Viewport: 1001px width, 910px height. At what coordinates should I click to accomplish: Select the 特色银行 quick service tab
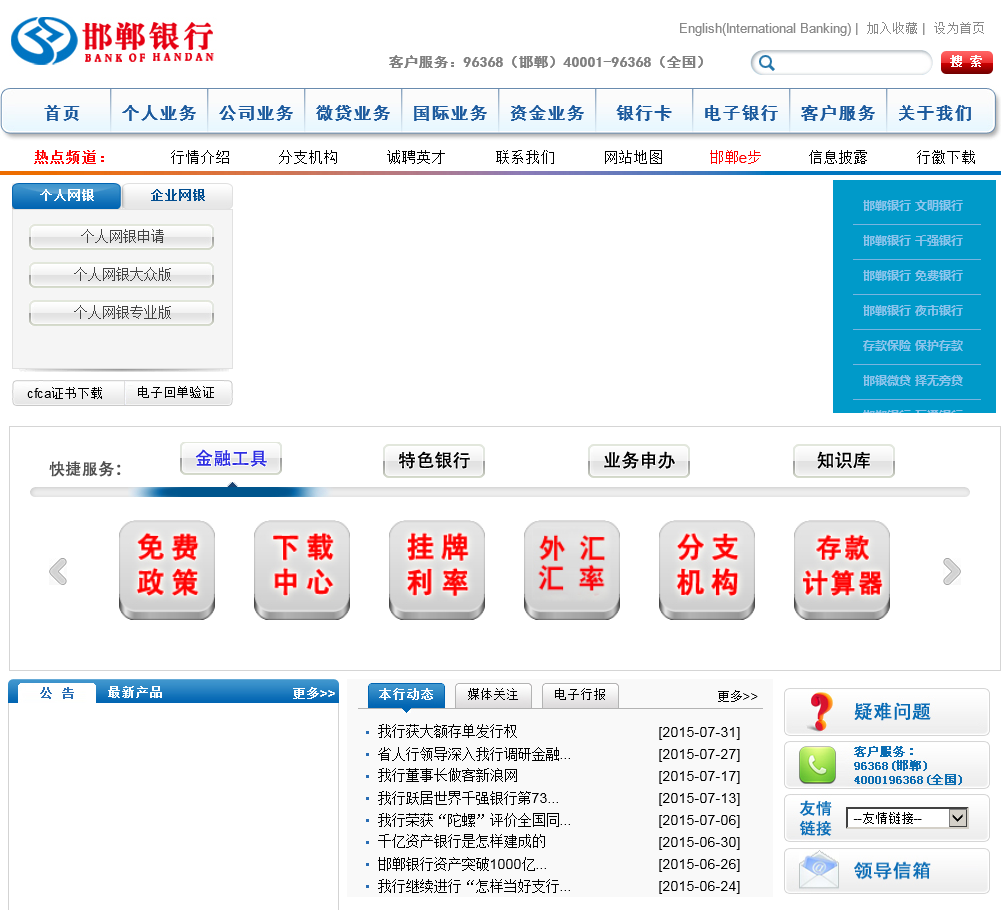(434, 460)
